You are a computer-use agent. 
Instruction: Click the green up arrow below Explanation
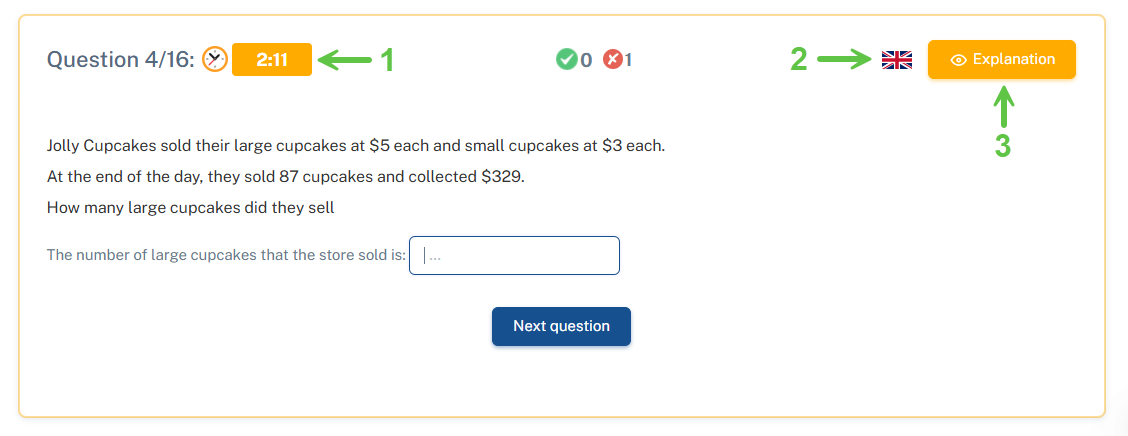point(1003,108)
